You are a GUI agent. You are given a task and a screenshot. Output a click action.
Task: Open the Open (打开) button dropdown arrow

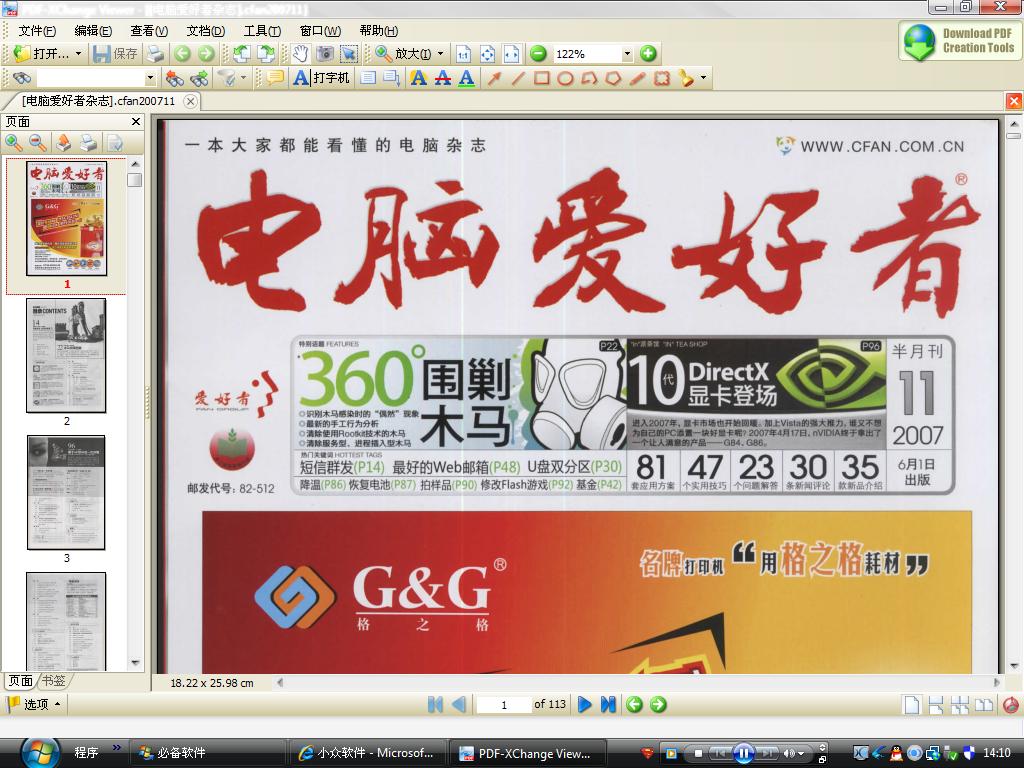pos(78,54)
